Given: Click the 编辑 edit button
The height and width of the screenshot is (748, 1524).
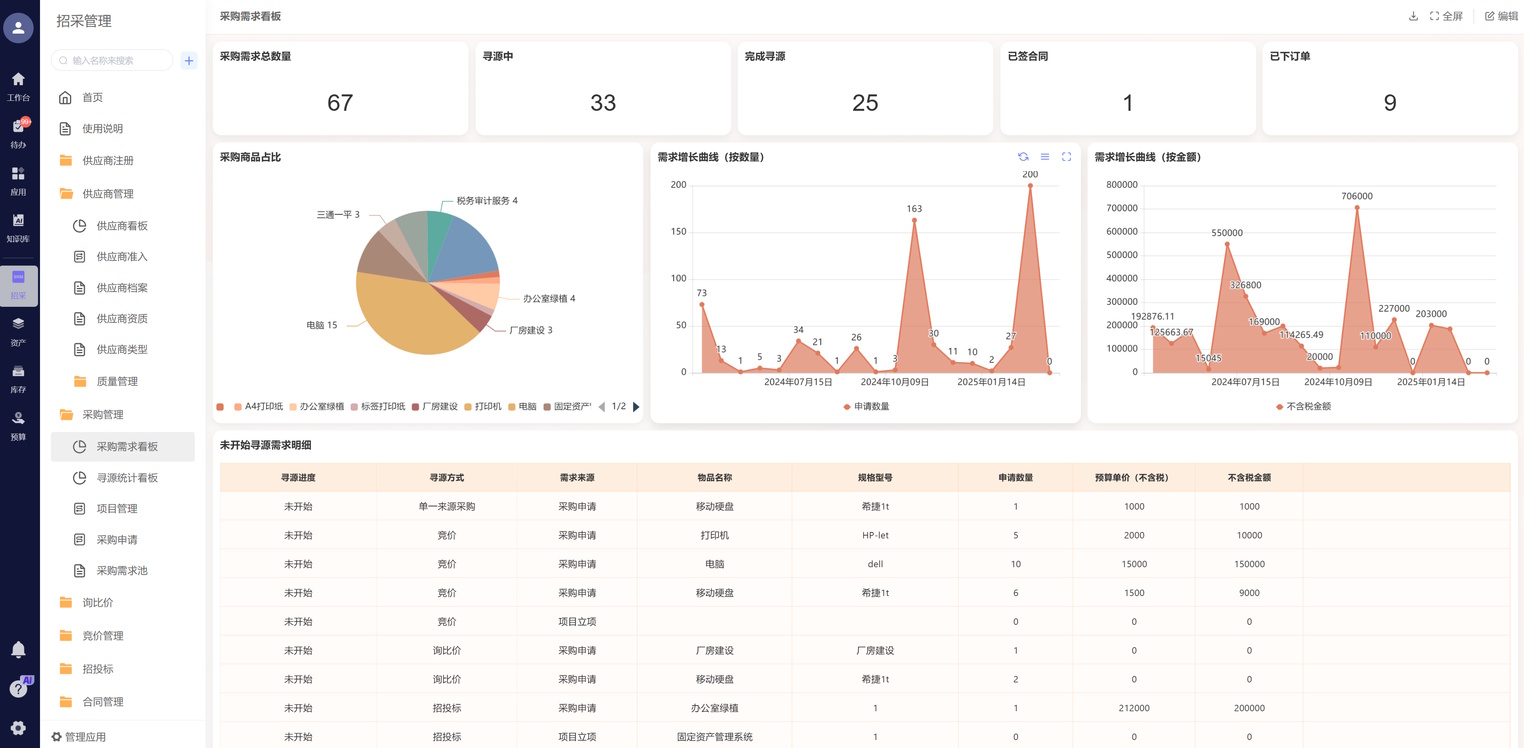Looking at the screenshot, I should 1501,16.
